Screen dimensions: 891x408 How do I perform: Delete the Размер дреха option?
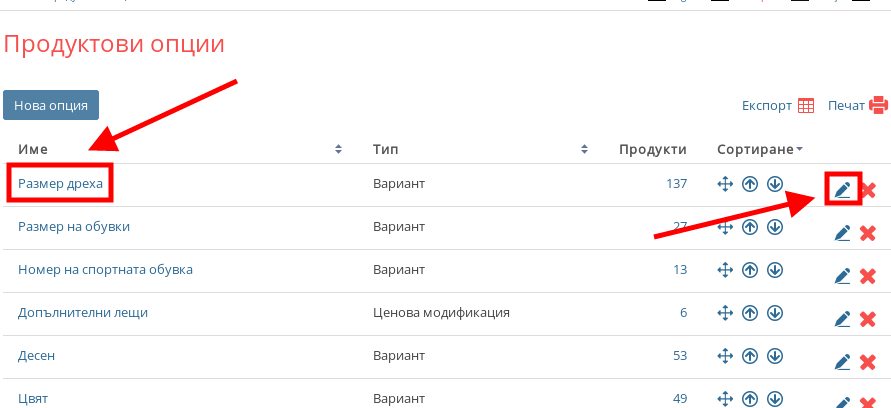868,190
